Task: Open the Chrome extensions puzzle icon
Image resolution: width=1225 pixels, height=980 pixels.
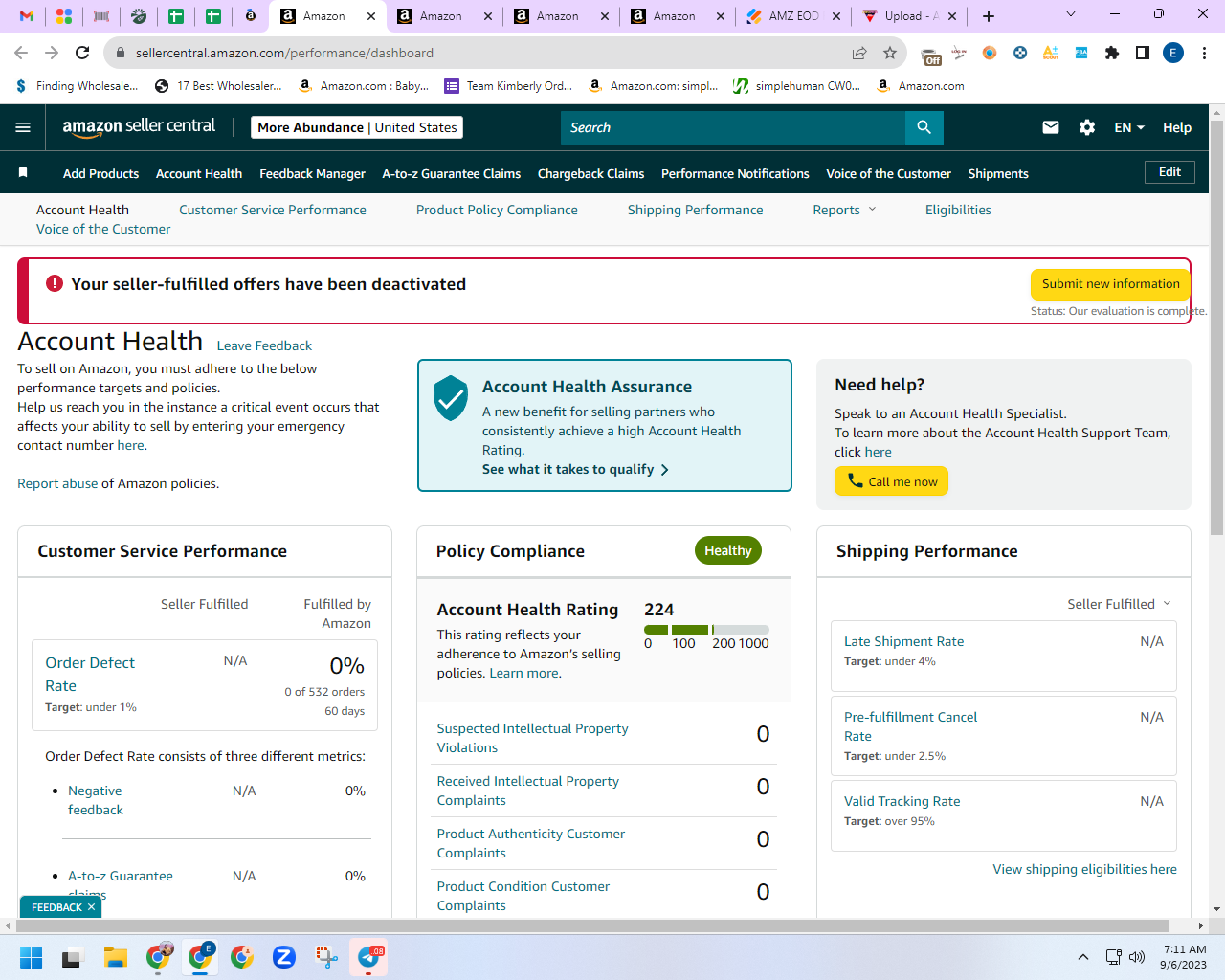Action: [1112, 53]
